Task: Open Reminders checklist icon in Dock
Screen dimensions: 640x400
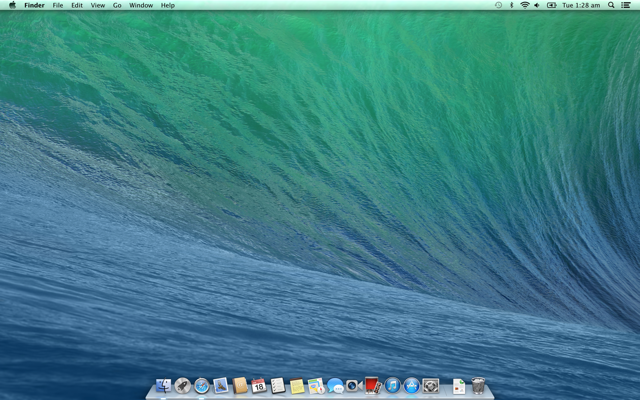Action: (278, 385)
